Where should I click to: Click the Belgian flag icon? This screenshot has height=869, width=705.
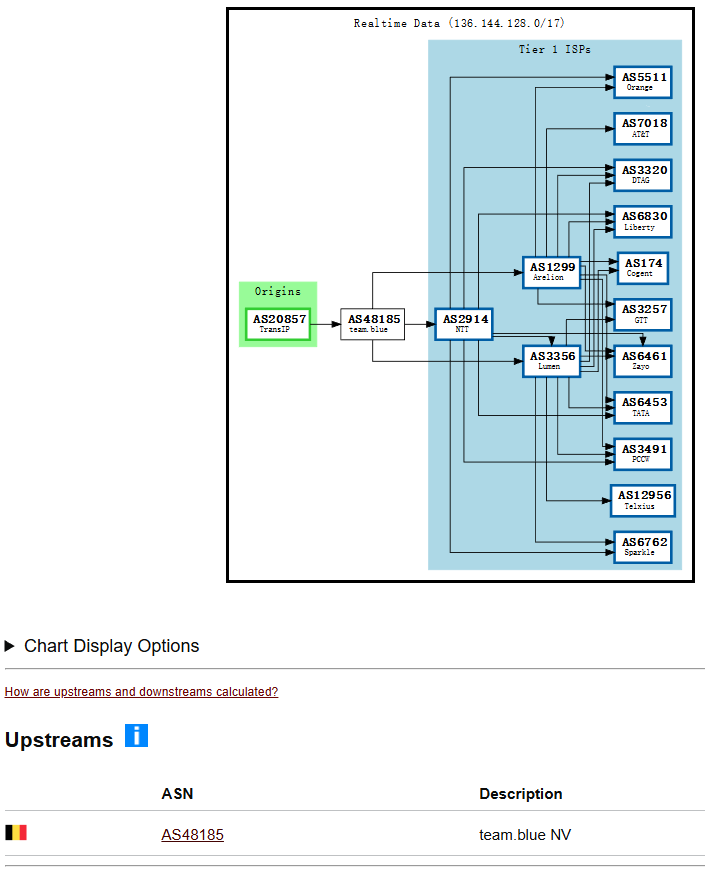click(x=16, y=833)
